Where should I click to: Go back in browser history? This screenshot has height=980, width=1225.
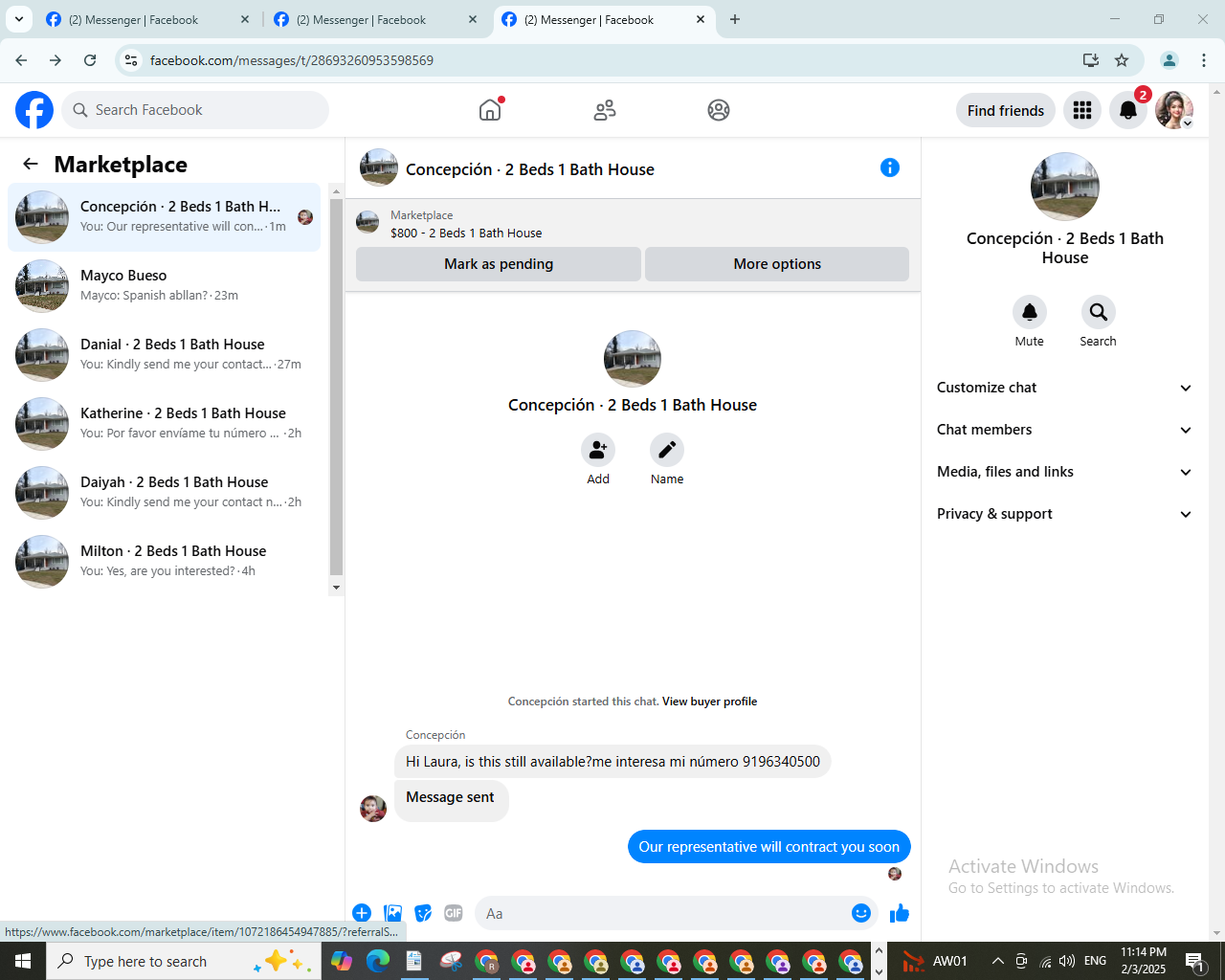pos(21,60)
